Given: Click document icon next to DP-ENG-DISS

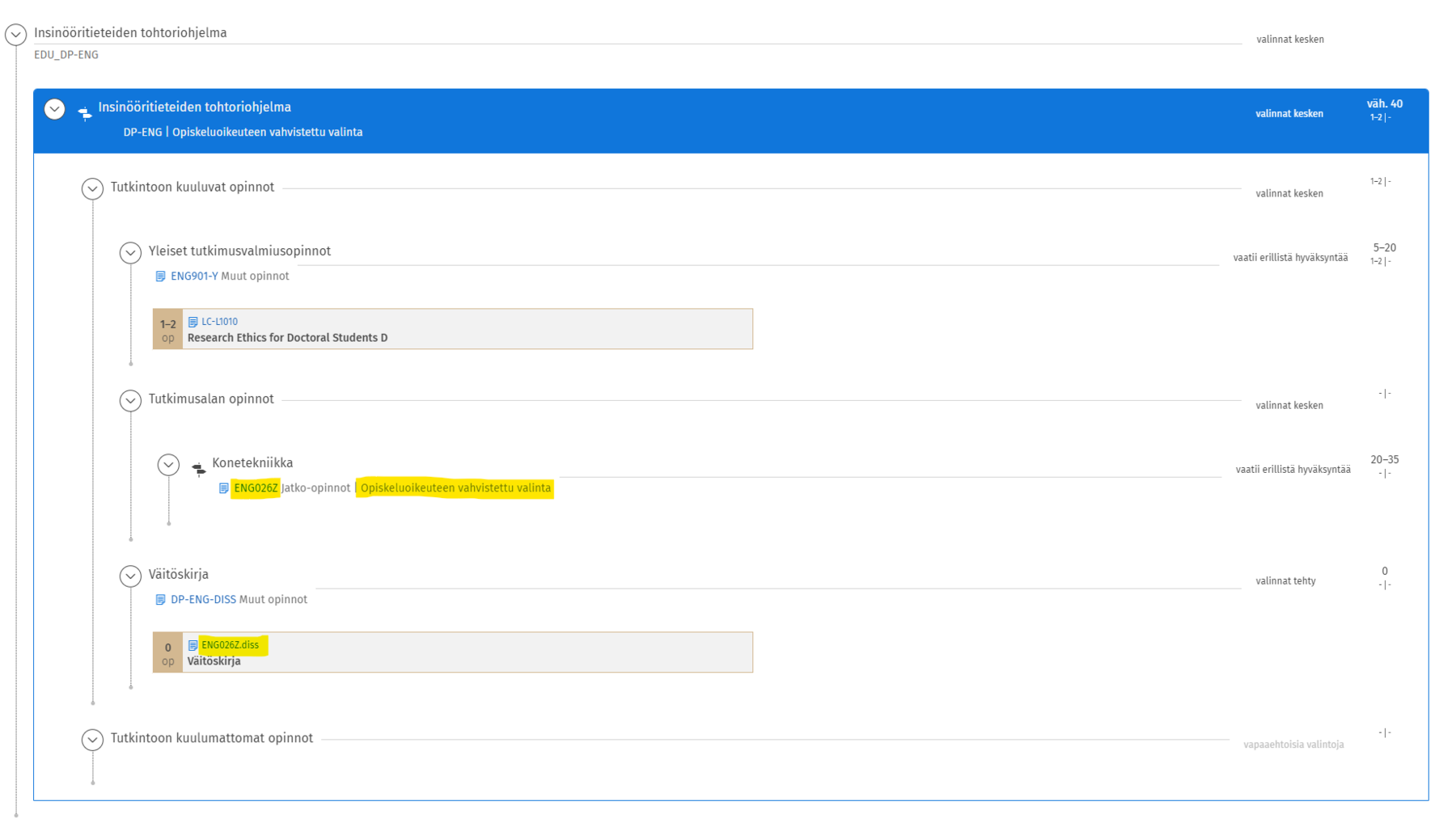Looking at the screenshot, I should (x=160, y=600).
